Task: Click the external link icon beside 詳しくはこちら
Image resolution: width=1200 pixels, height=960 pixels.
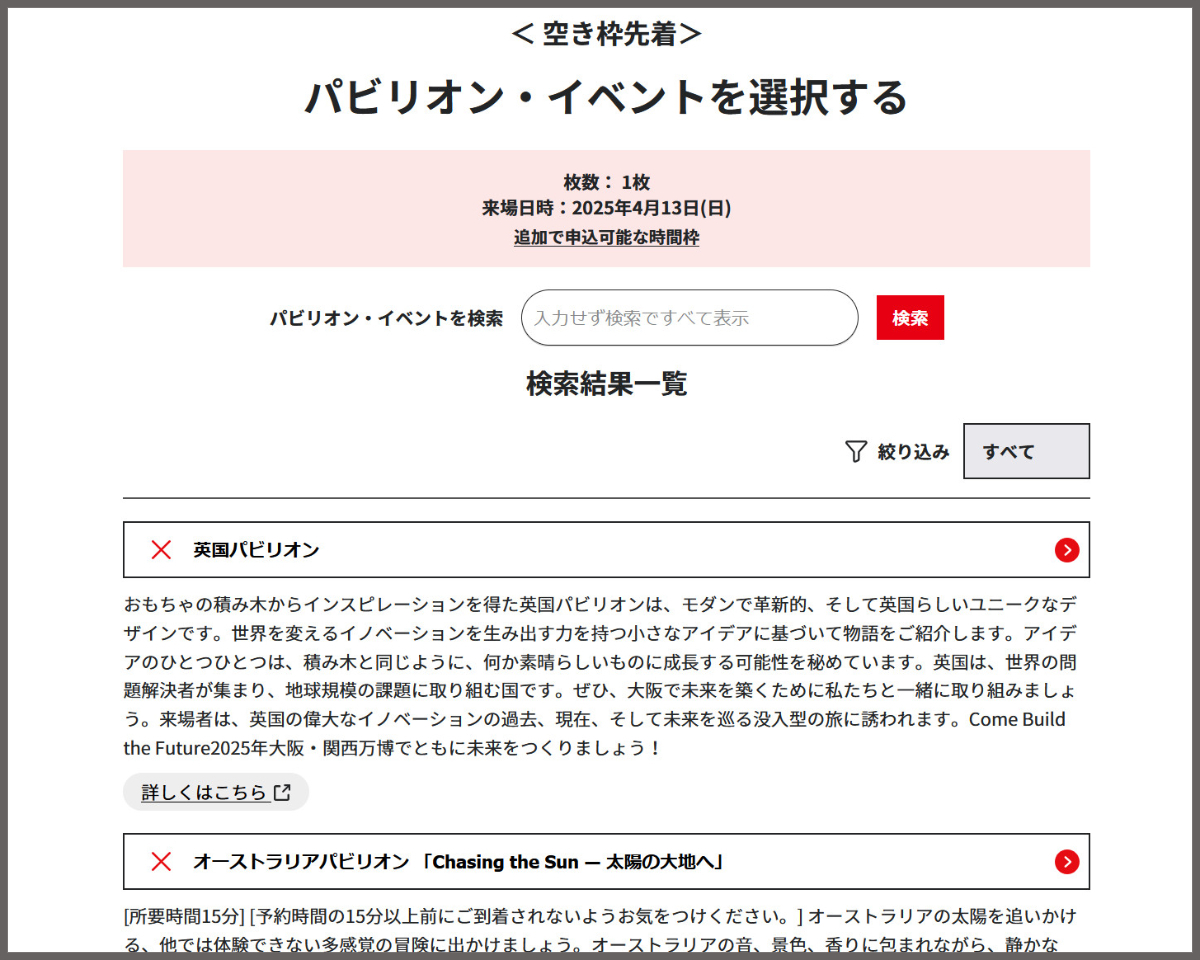Action: pos(283,792)
